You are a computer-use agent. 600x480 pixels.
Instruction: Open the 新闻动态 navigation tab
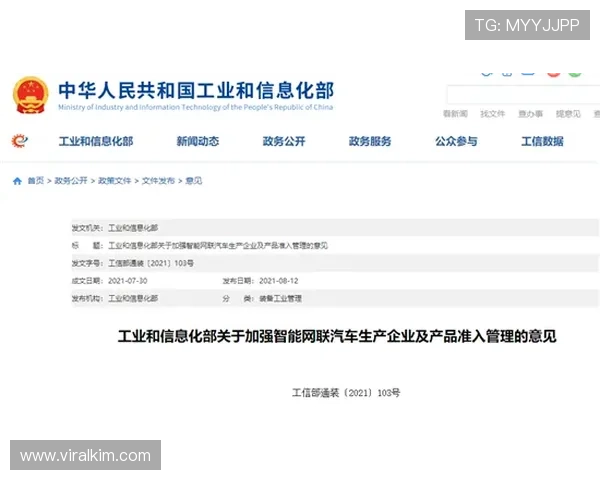click(x=197, y=141)
